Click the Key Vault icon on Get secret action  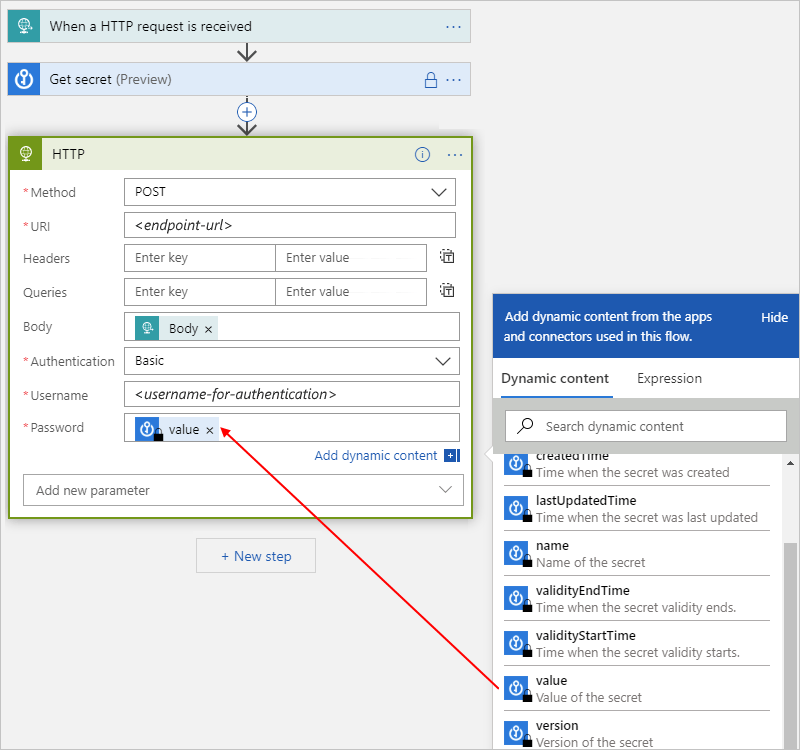[23, 79]
